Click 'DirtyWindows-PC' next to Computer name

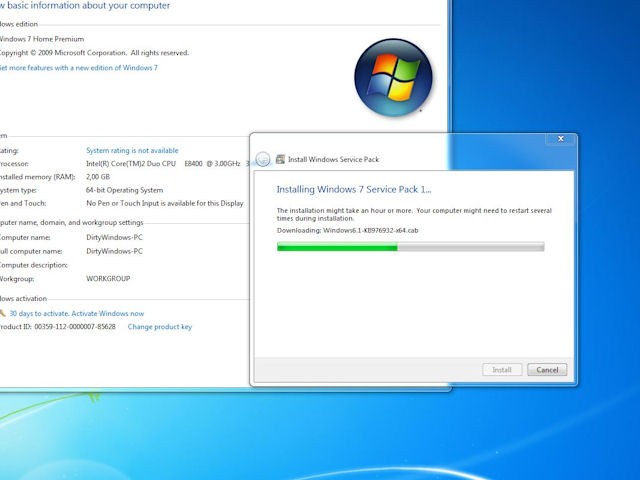coord(114,238)
